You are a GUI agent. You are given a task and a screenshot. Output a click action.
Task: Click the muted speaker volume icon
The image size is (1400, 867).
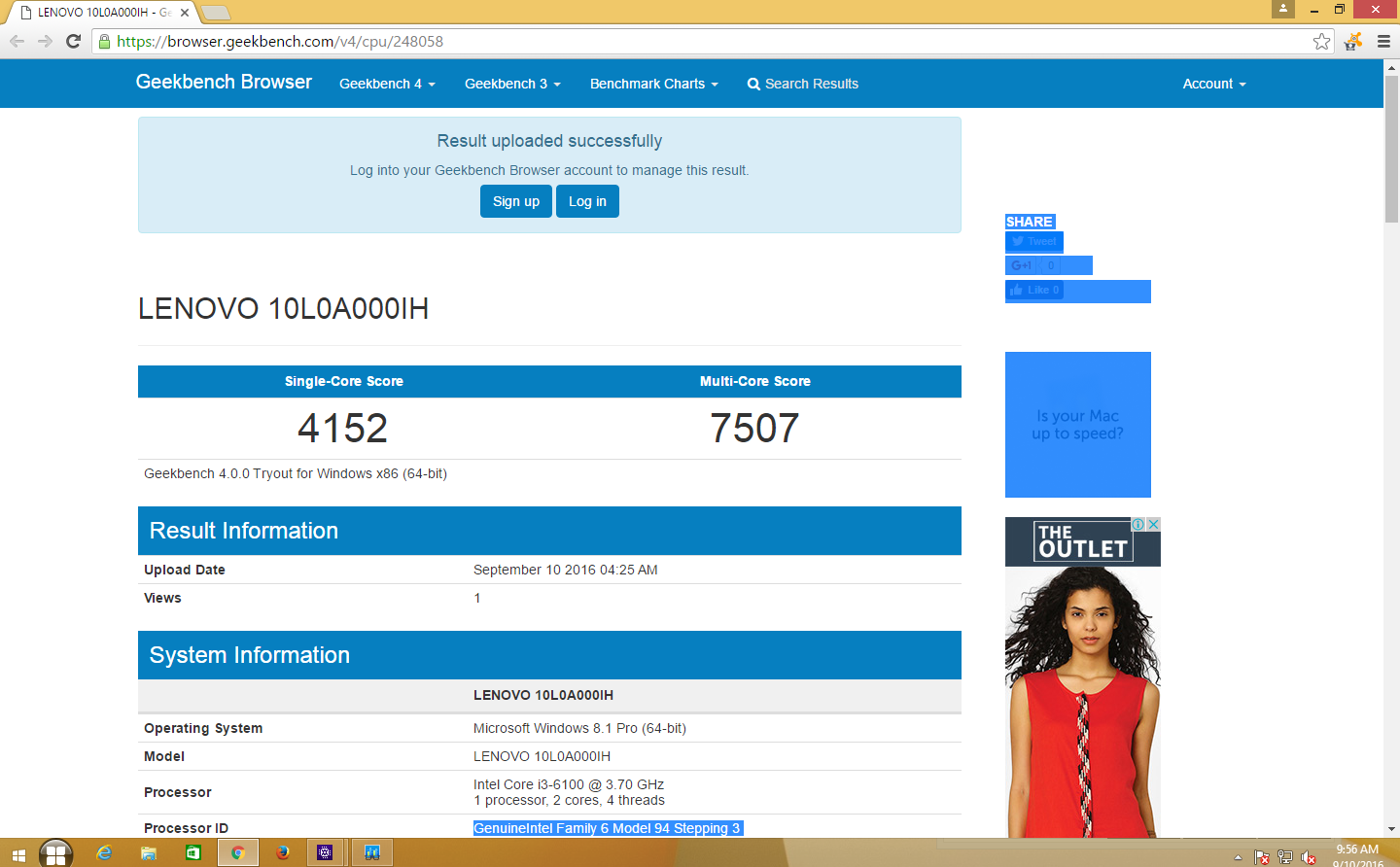click(1309, 857)
